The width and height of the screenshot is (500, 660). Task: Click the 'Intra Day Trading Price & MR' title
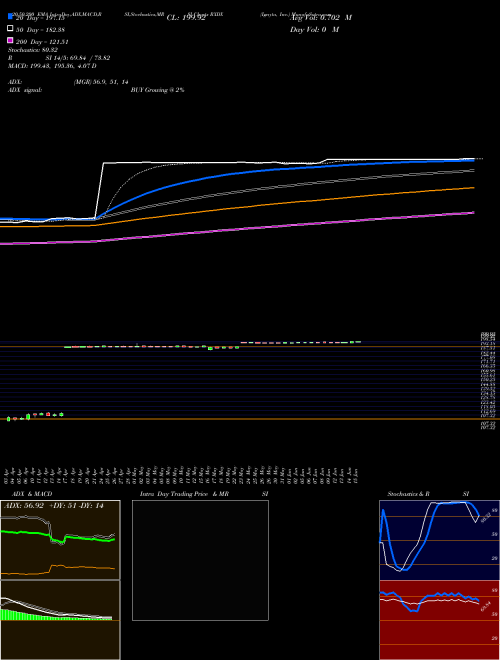coord(184,494)
